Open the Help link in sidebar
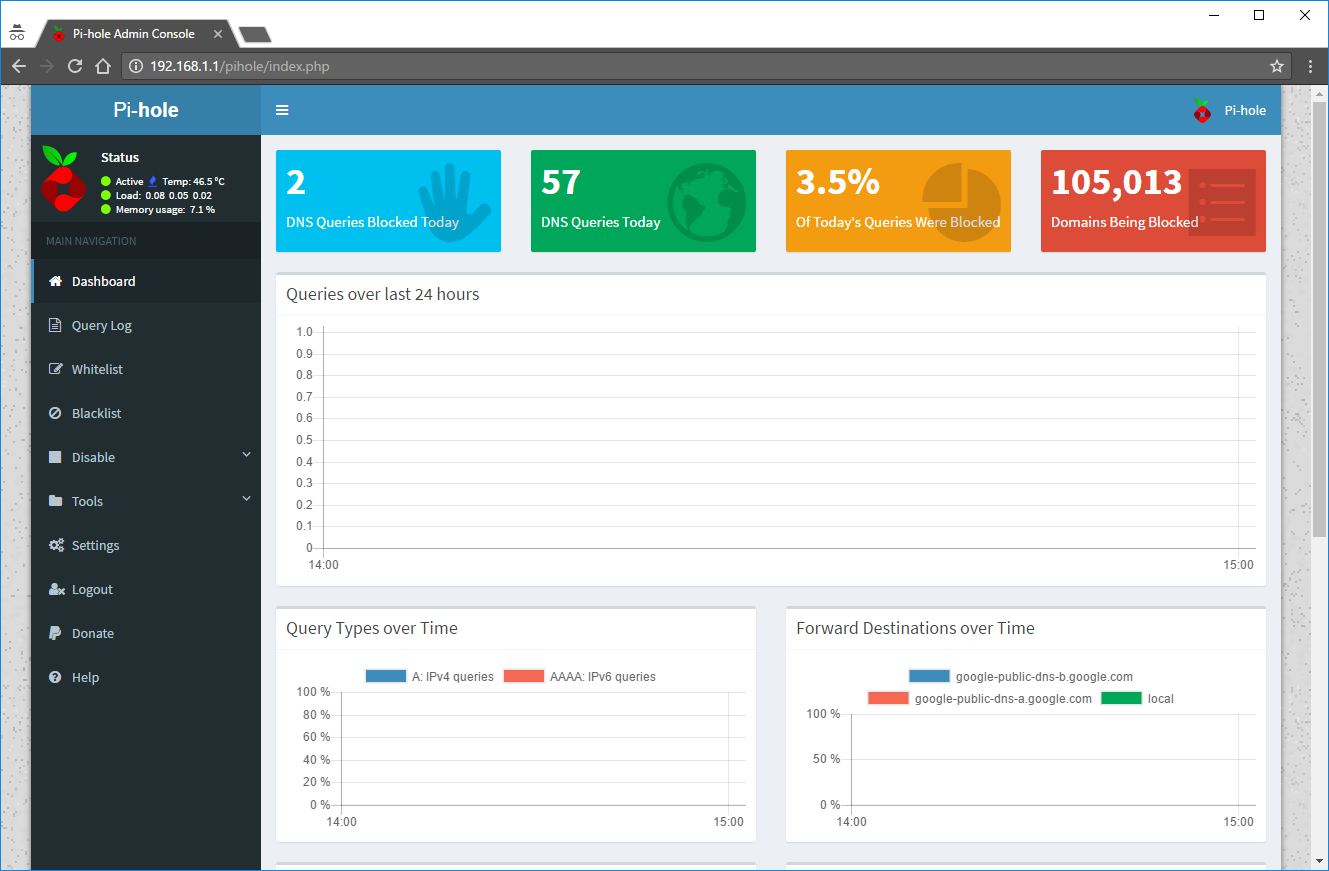This screenshot has height=871, width=1329. (x=146, y=677)
